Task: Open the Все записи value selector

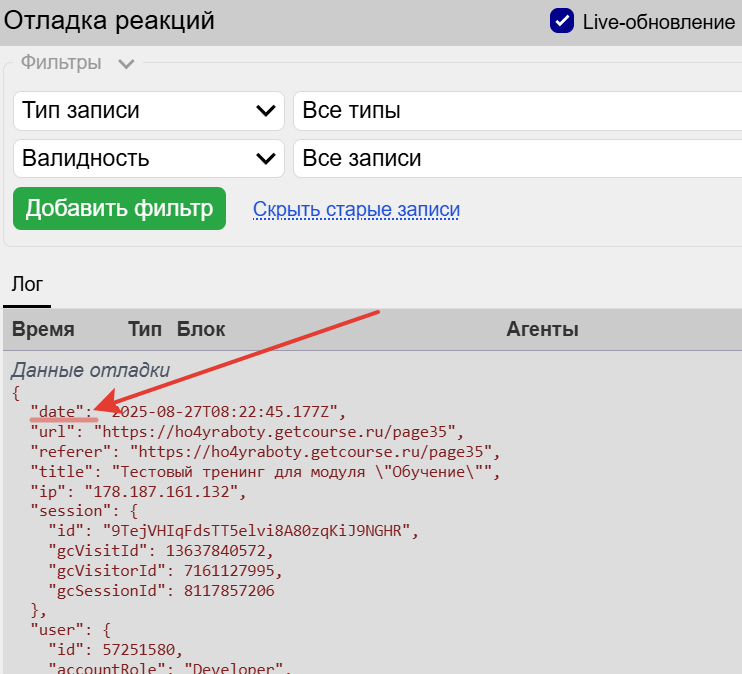Action: 518,158
